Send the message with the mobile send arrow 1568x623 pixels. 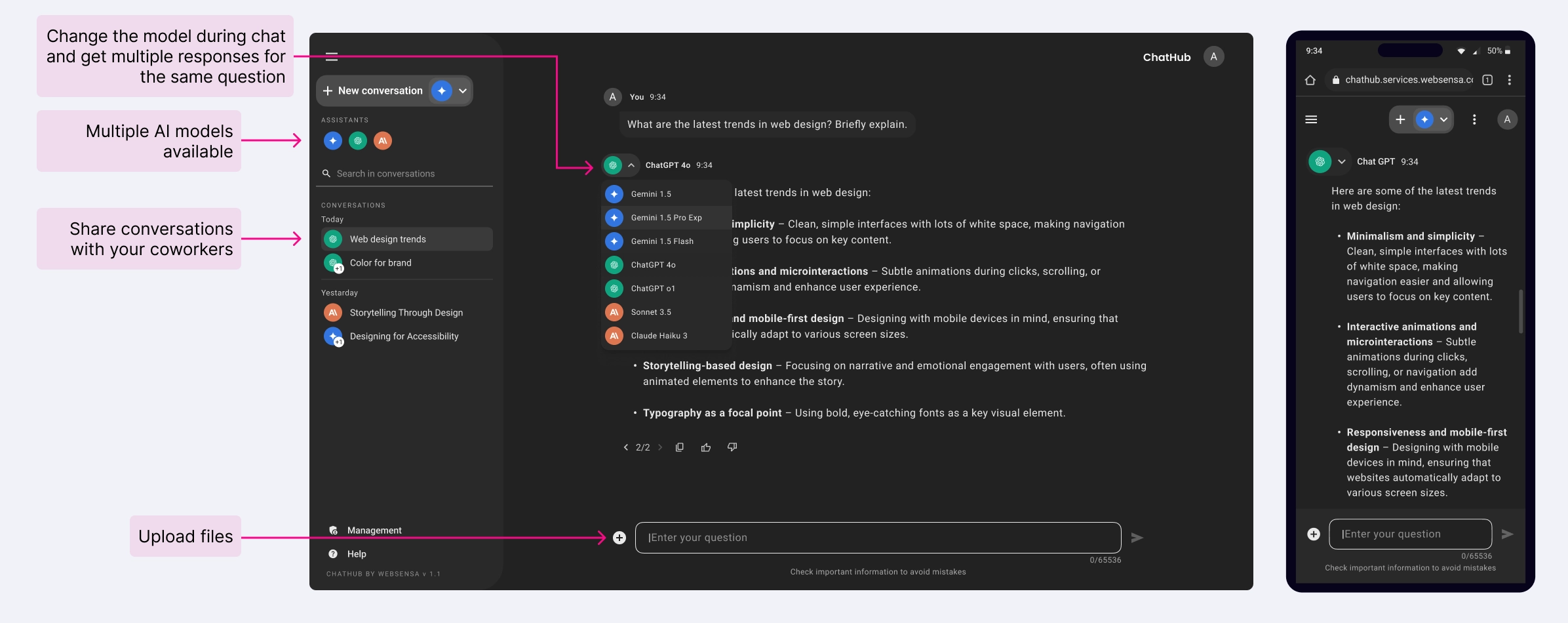[x=1507, y=534]
